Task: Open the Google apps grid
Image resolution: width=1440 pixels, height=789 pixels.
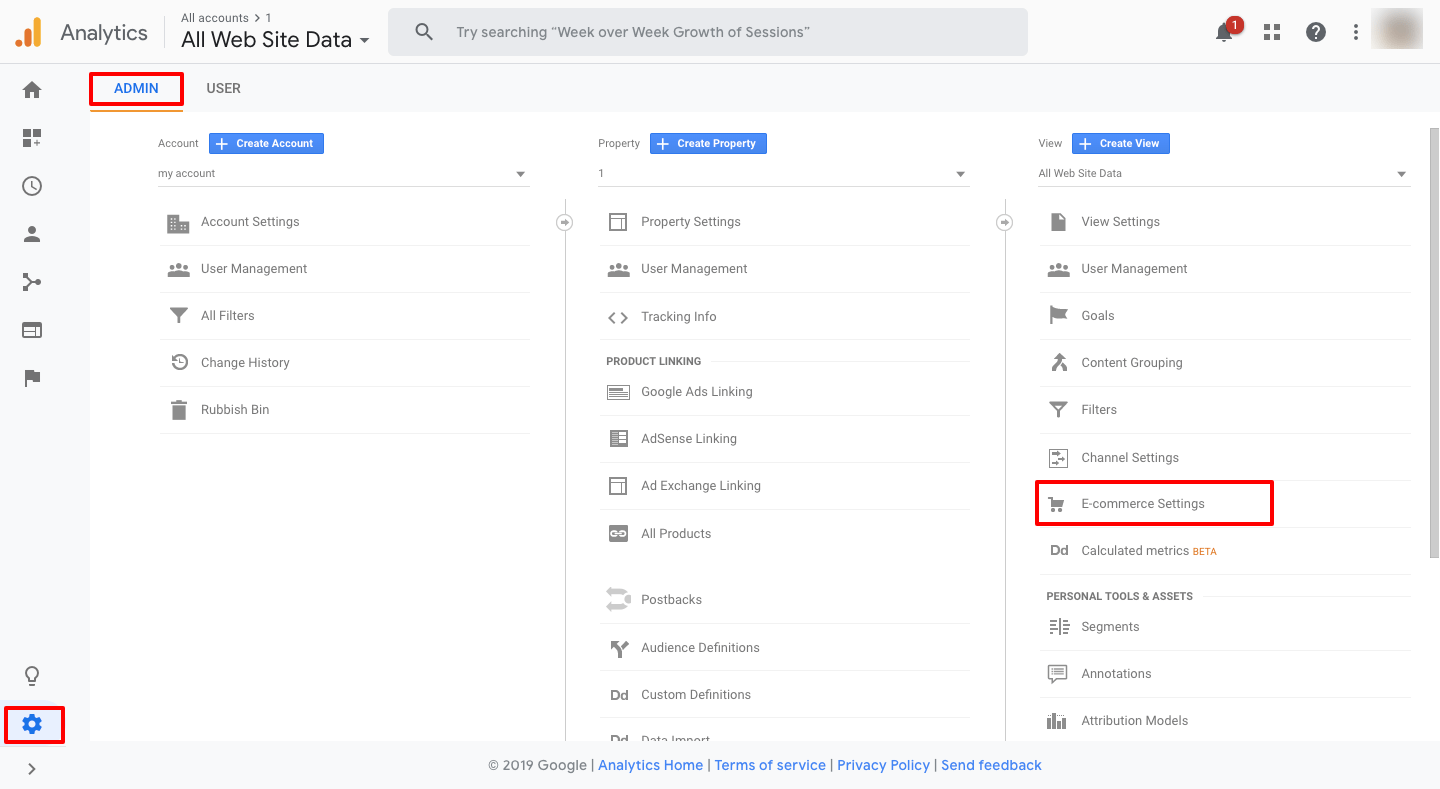Action: [1271, 31]
